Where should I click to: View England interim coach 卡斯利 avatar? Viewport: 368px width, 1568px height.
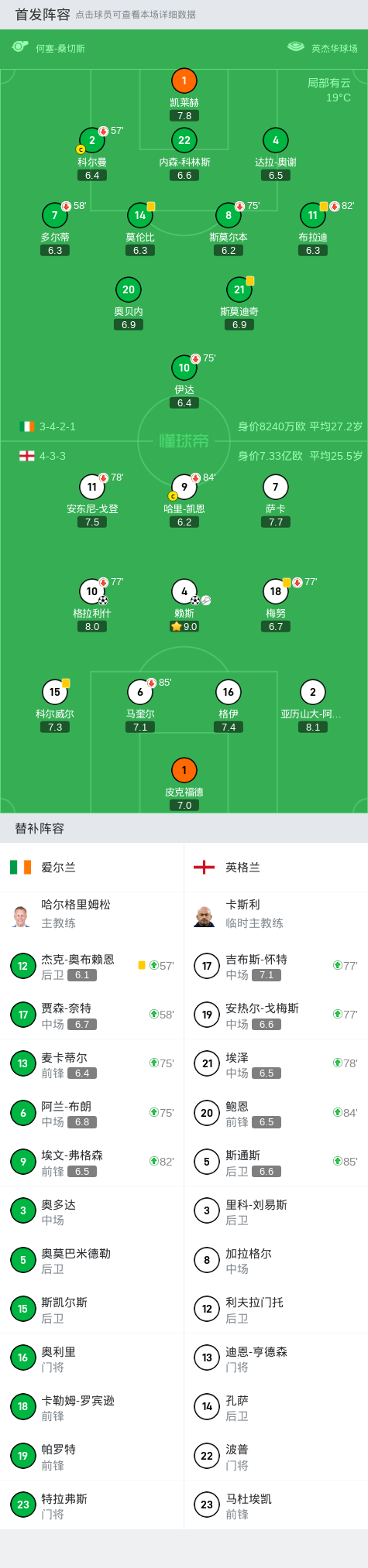coord(205,916)
